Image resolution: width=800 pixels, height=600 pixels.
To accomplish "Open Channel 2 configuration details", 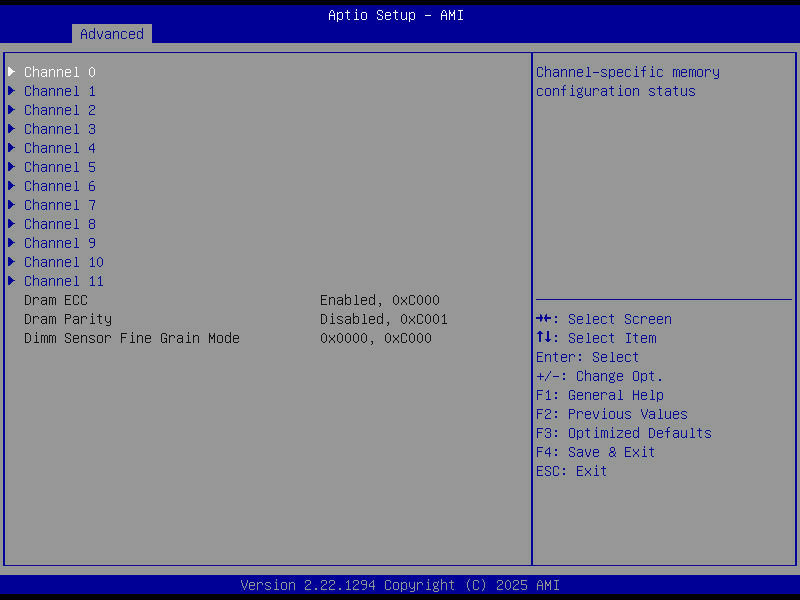I will click(x=59, y=110).
